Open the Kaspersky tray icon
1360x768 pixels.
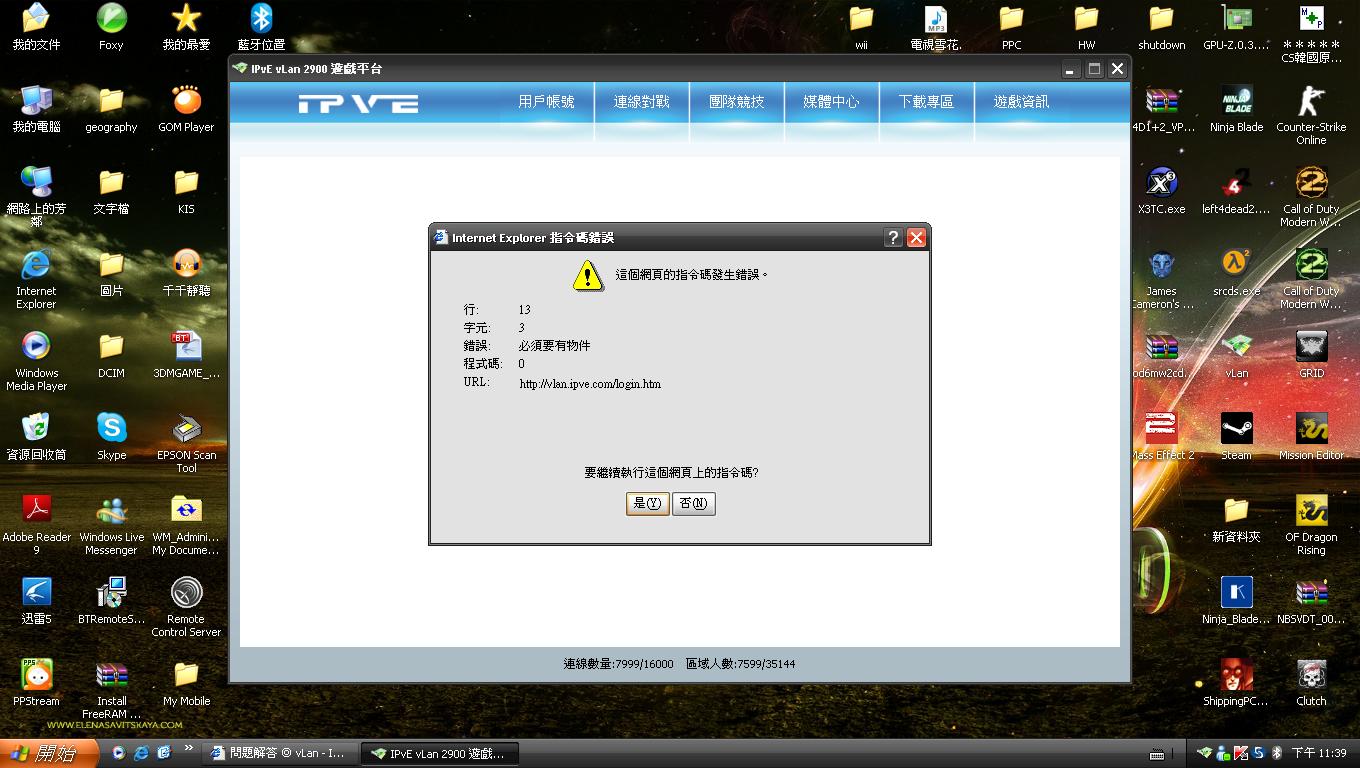pyautogui.click(x=1240, y=753)
